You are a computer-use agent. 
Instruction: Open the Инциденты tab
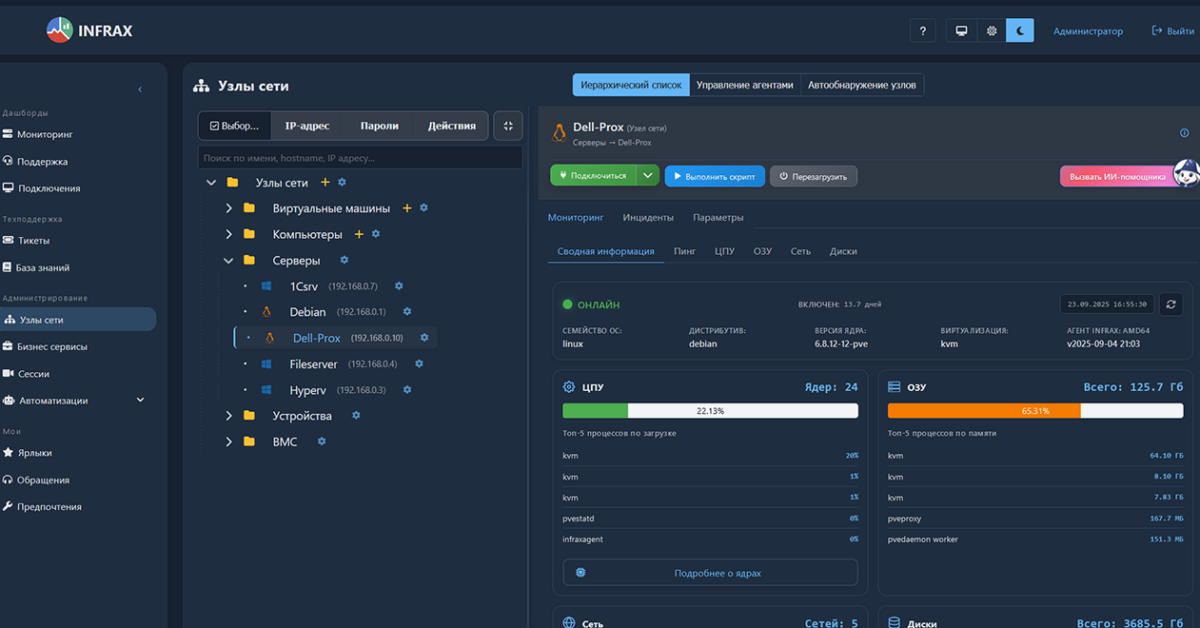pos(648,217)
